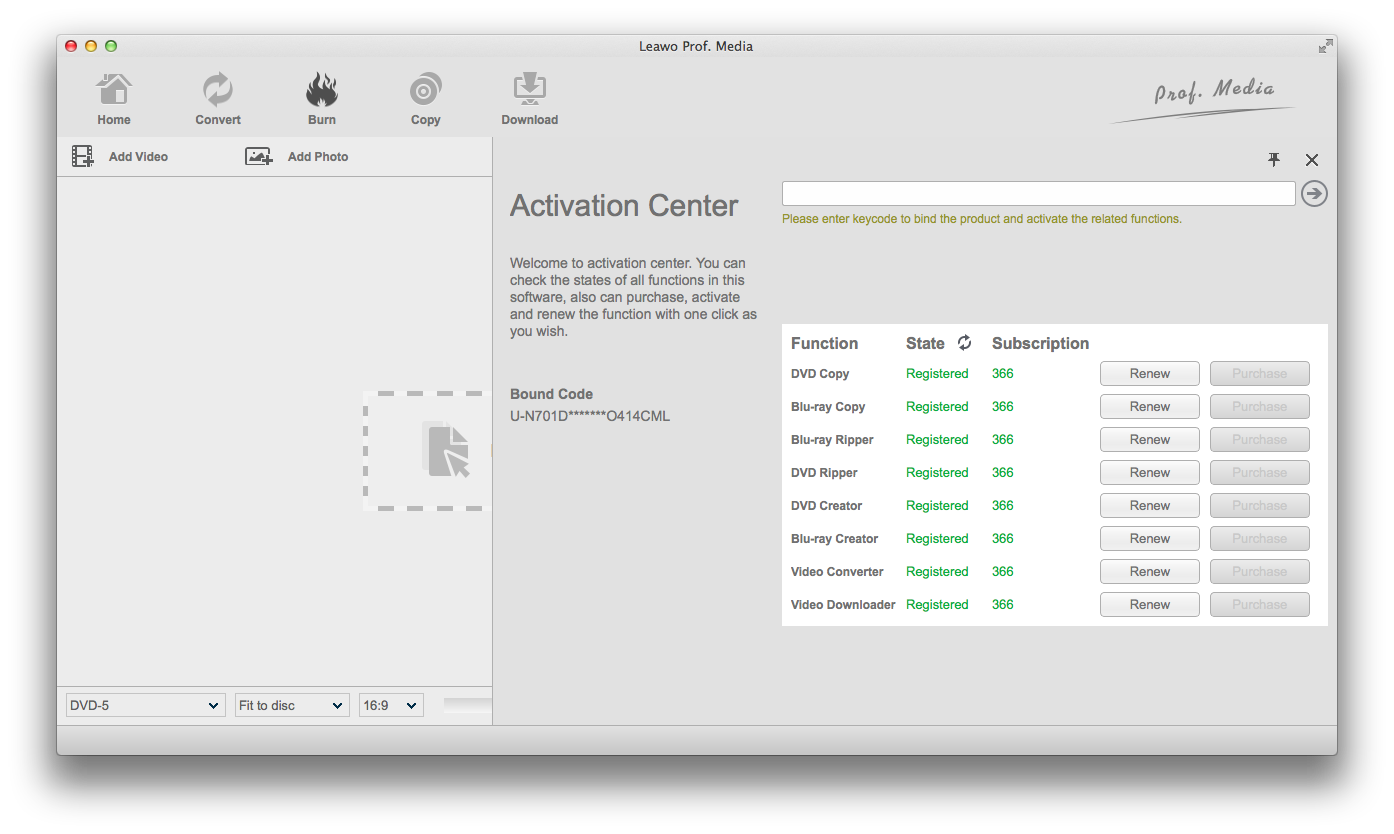Close the Activation Center panel
Screen dimensions: 1394x834
click(x=1312, y=160)
